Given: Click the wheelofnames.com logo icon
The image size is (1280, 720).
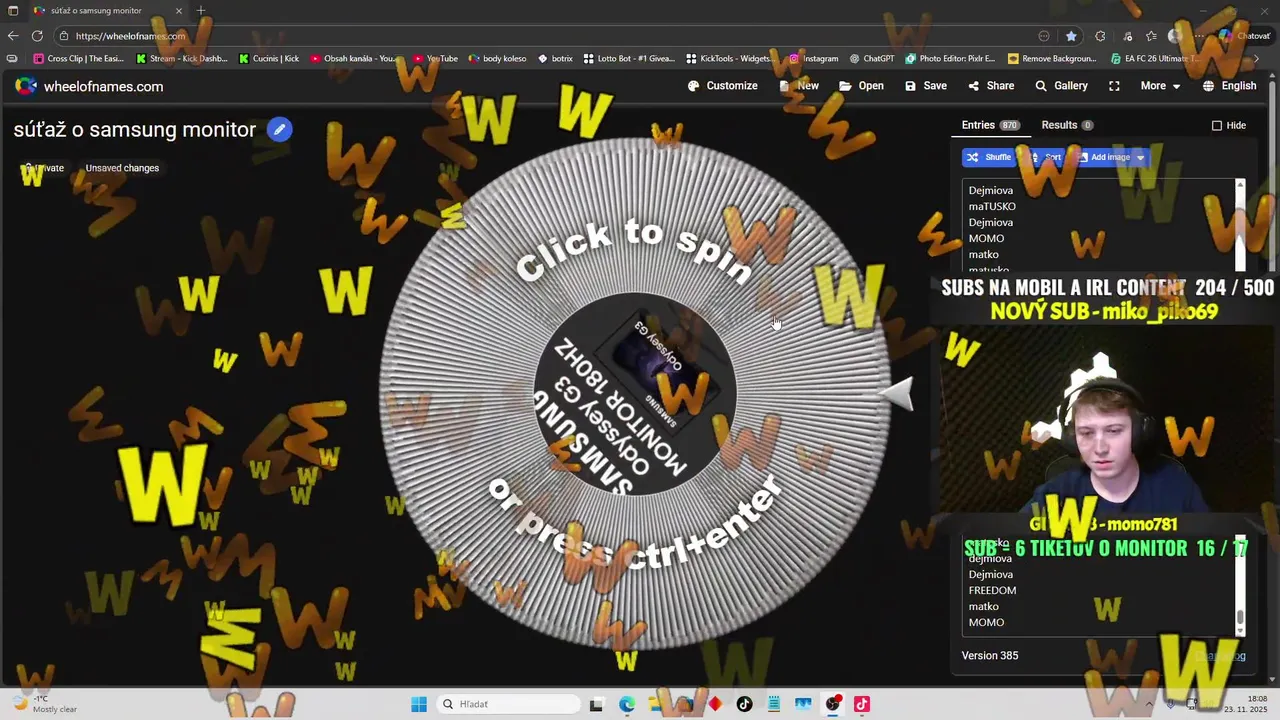Looking at the screenshot, I should click(x=26, y=86).
